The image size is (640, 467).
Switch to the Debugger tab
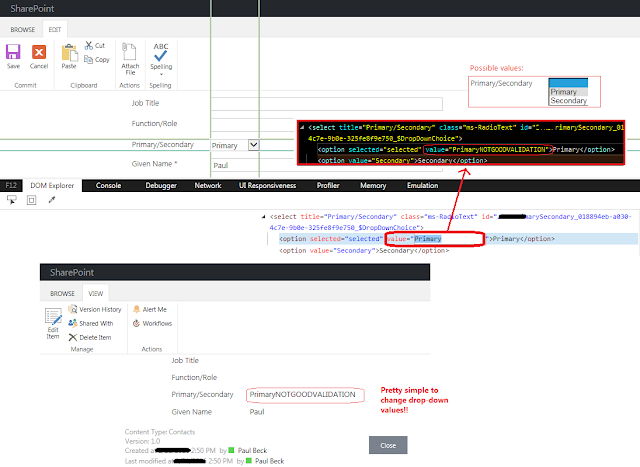(x=161, y=185)
